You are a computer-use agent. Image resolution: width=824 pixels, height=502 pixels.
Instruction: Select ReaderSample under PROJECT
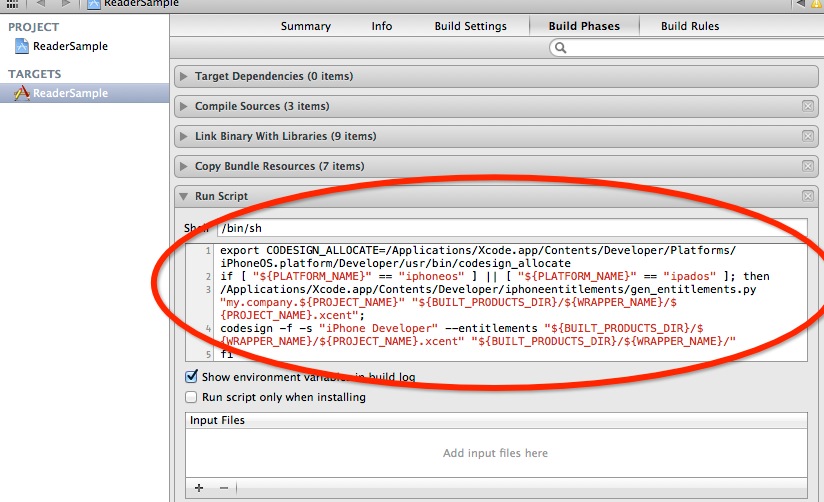click(x=70, y=46)
